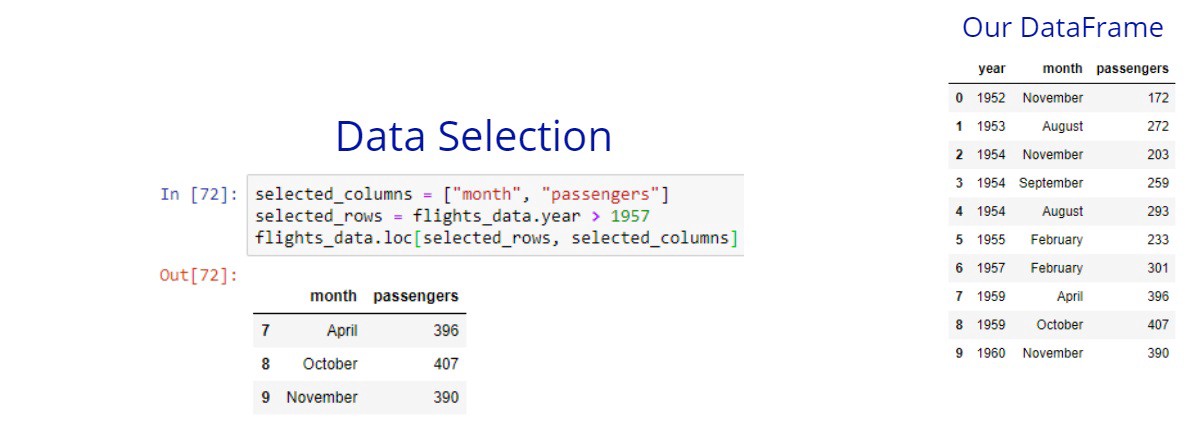Click the "Data Selection" heading

(x=473, y=137)
